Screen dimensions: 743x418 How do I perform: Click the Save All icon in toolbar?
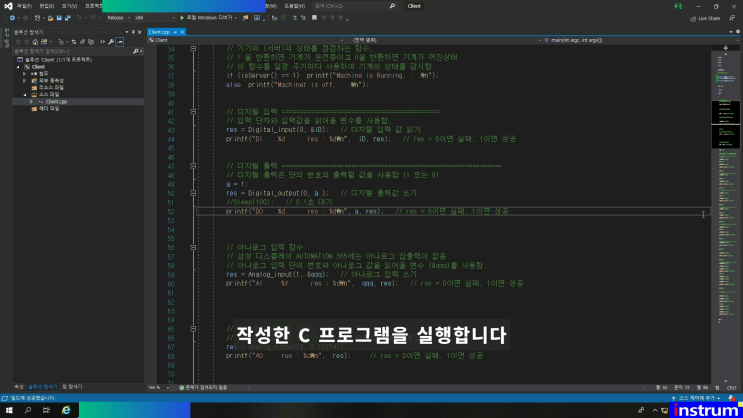click(68, 18)
